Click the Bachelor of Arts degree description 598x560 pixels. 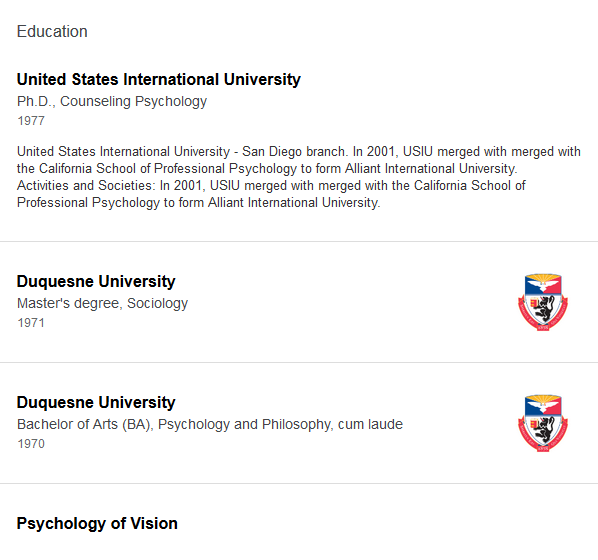(210, 424)
